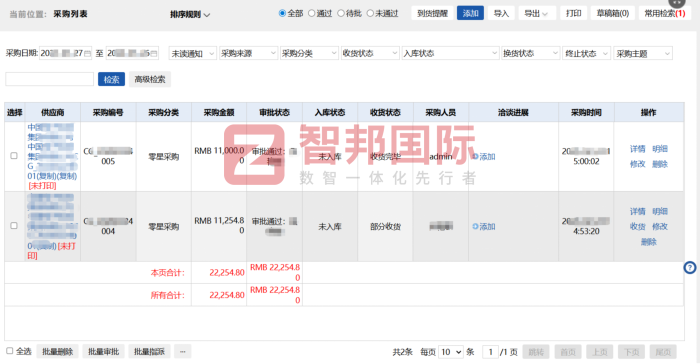The width and height of the screenshot is (700, 364).
Task: Check the 全选 select-all checkbox
Action: [x=9, y=351]
